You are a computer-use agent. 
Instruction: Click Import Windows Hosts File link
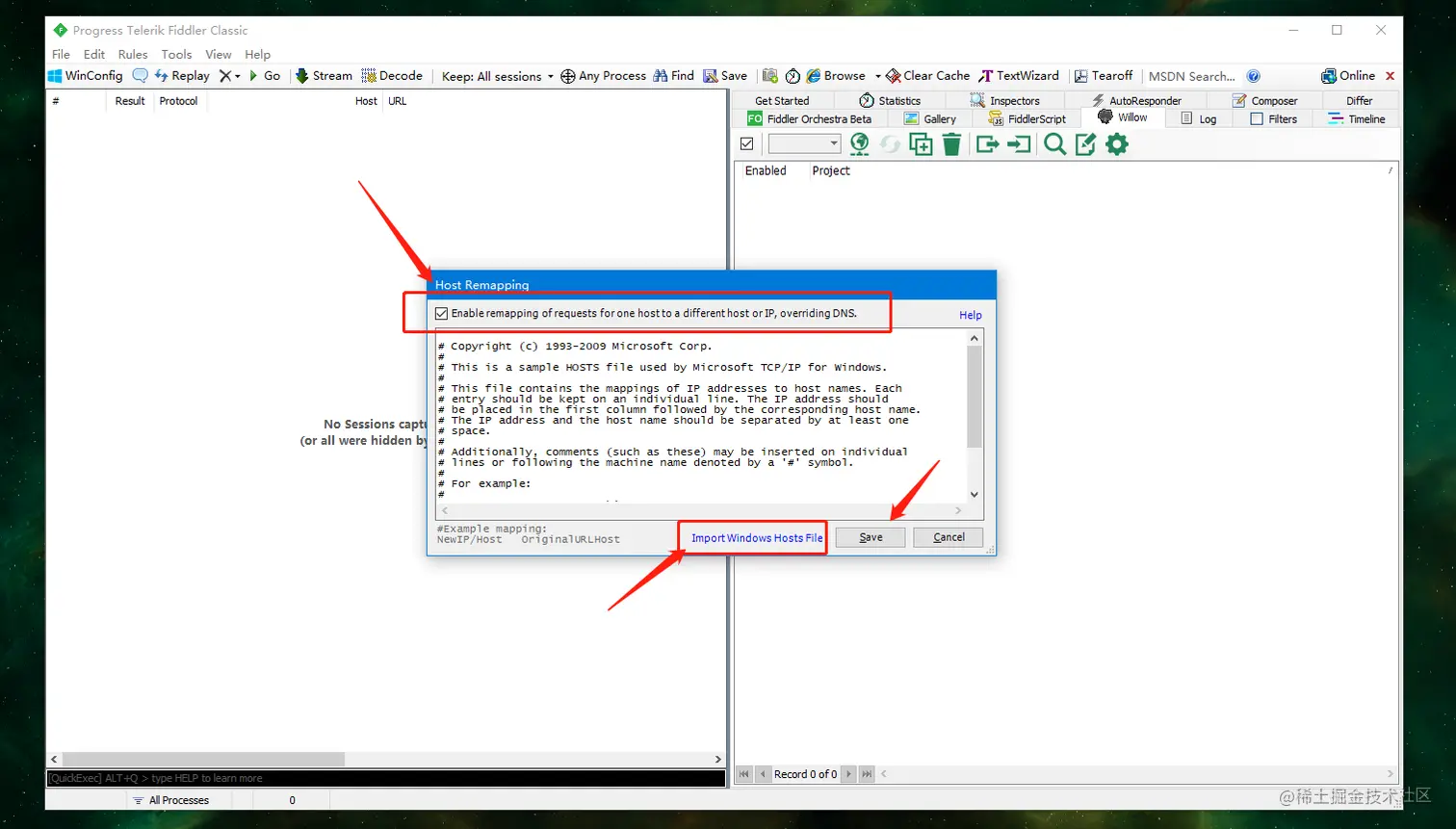click(x=757, y=537)
